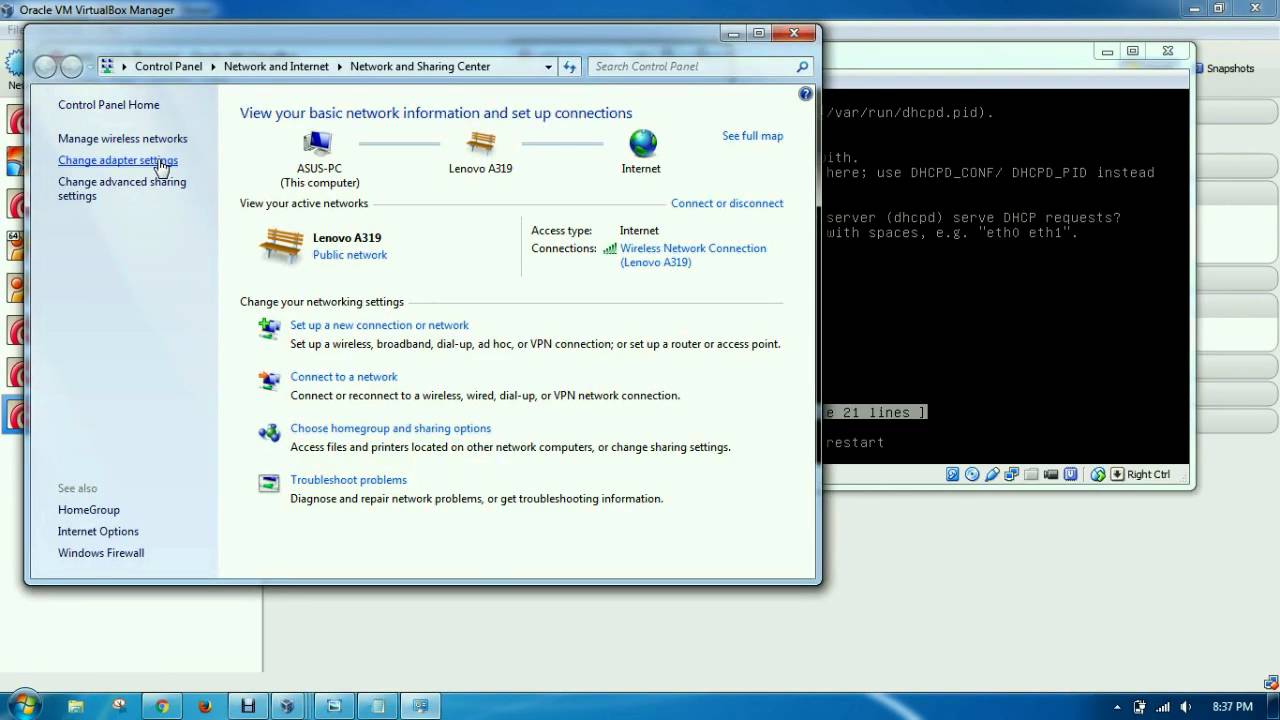1280x720 pixels.
Task: Click See full map link
Action: click(x=753, y=136)
